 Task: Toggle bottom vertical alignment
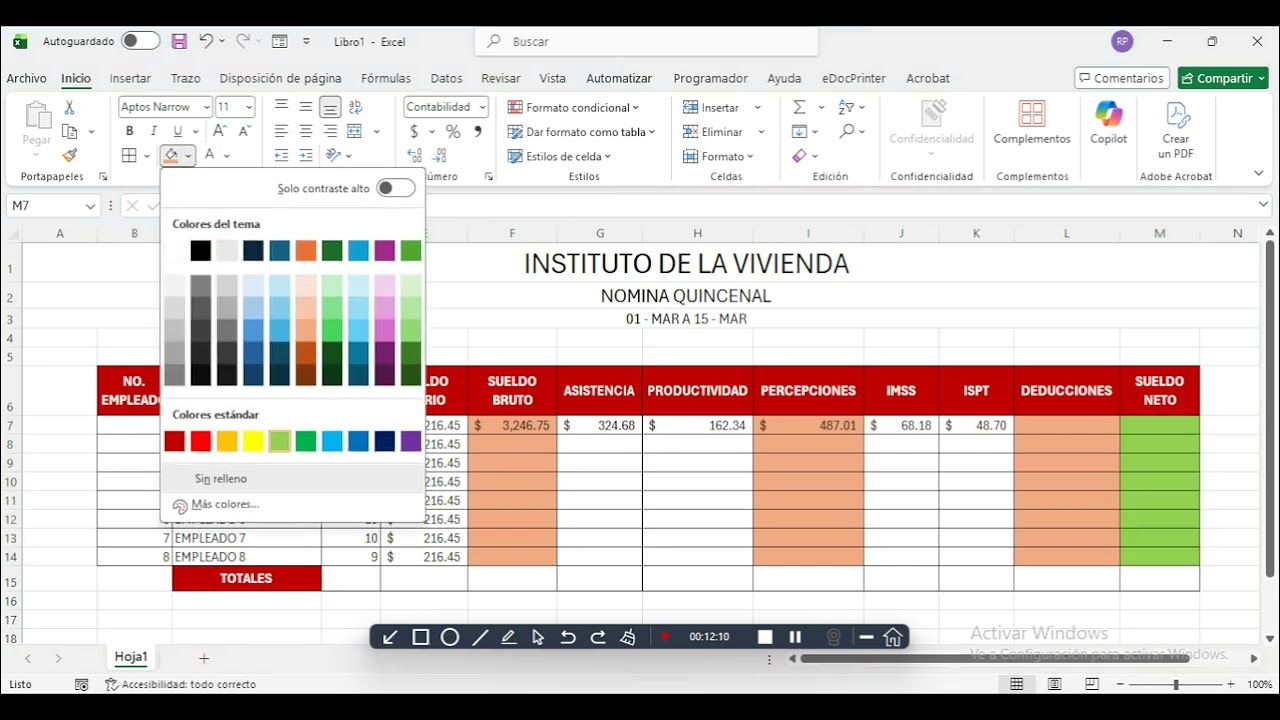pos(330,107)
